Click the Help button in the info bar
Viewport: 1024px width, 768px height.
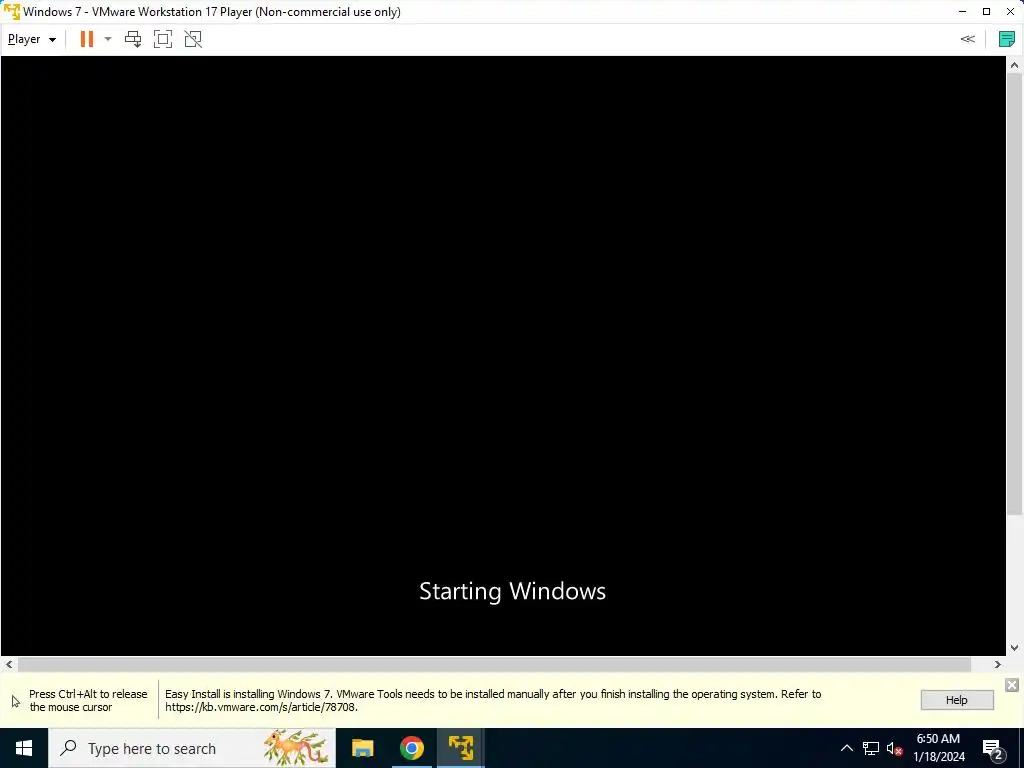pos(957,700)
